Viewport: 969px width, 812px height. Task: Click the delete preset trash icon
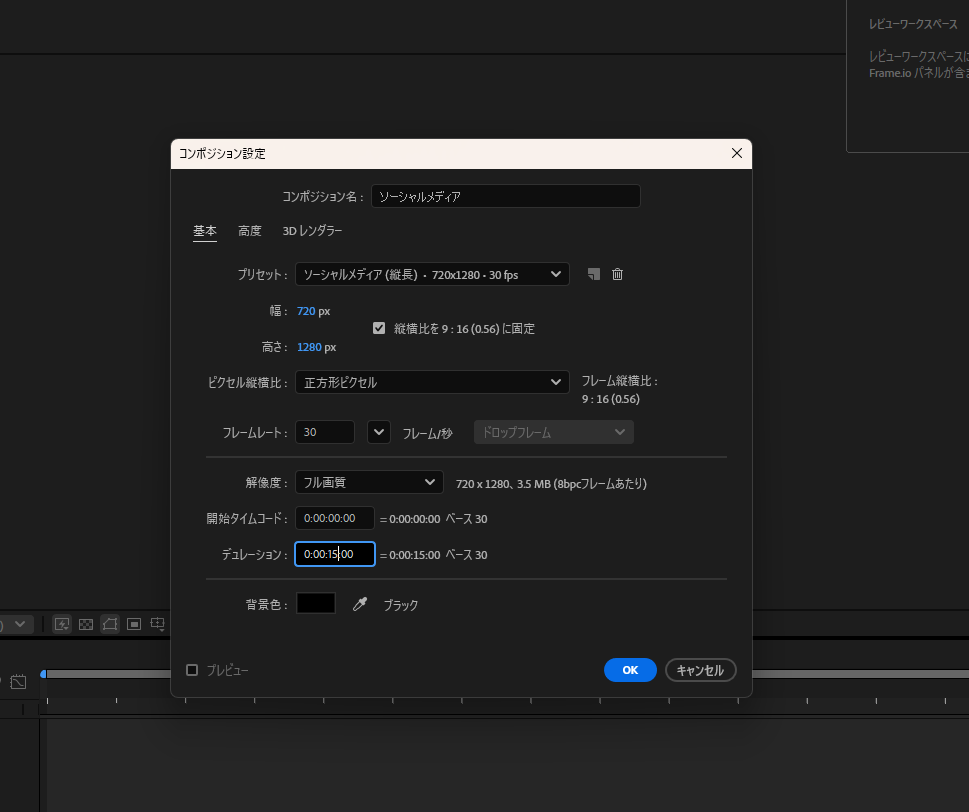tap(617, 274)
